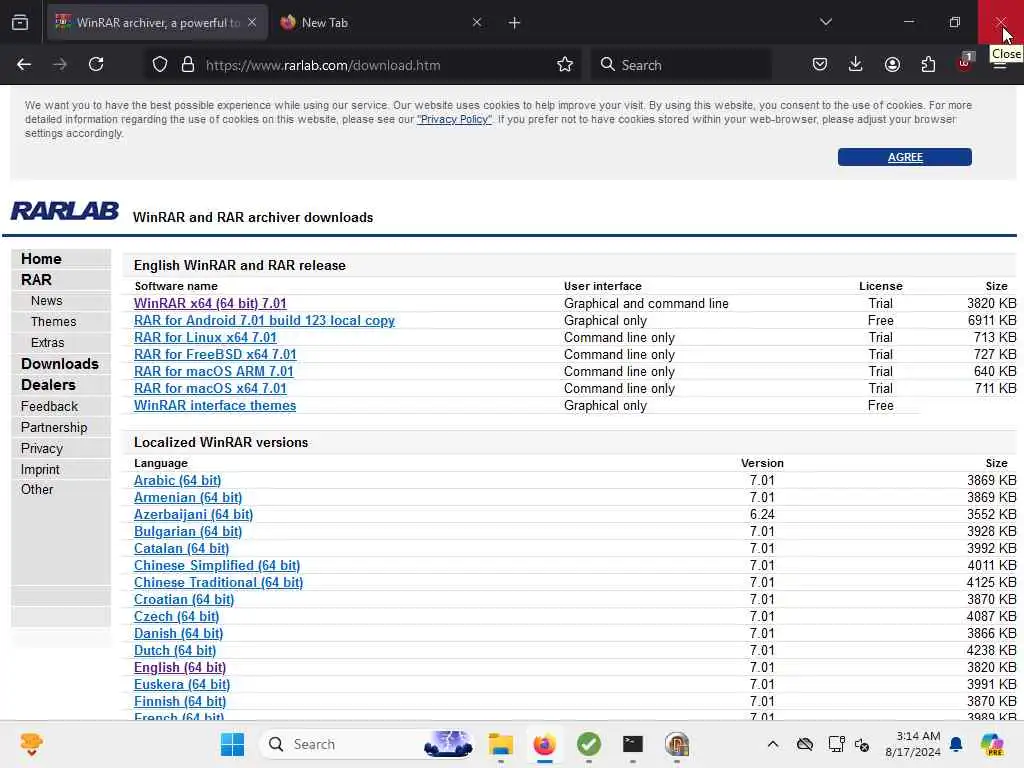The width and height of the screenshot is (1024, 768).
Task: Open the Firefox Downloads panel
Action: pos(856,65)
